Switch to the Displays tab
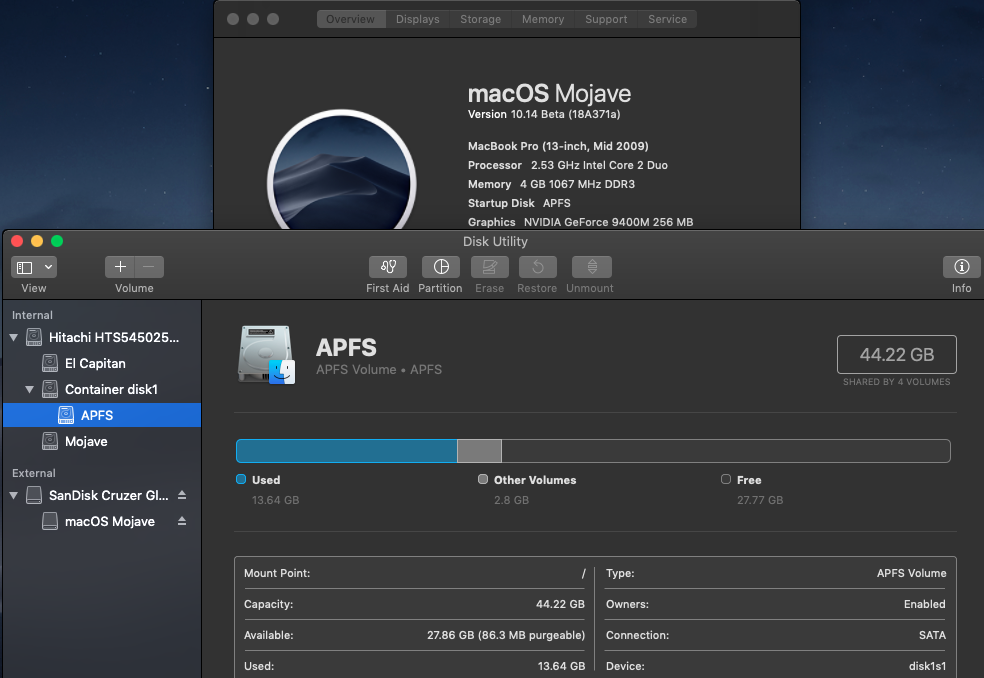This screenshot has width=984, height=678. coord(417,19)
